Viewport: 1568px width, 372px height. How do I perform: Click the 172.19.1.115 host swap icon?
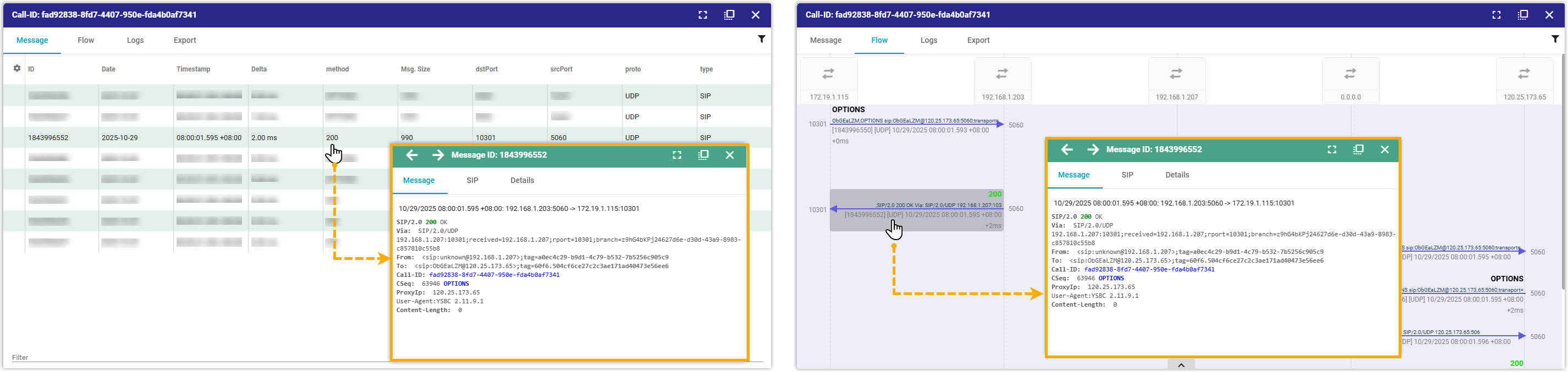click(828, 74)
